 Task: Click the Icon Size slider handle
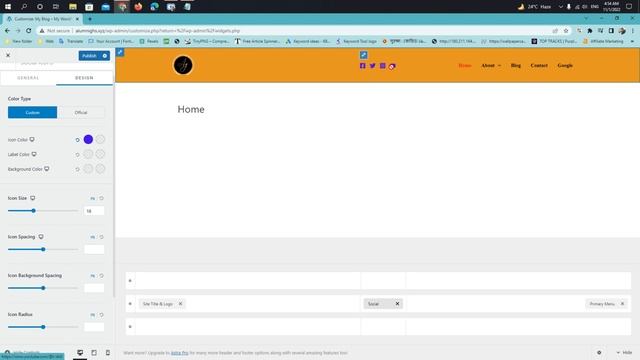coord(33,211)
